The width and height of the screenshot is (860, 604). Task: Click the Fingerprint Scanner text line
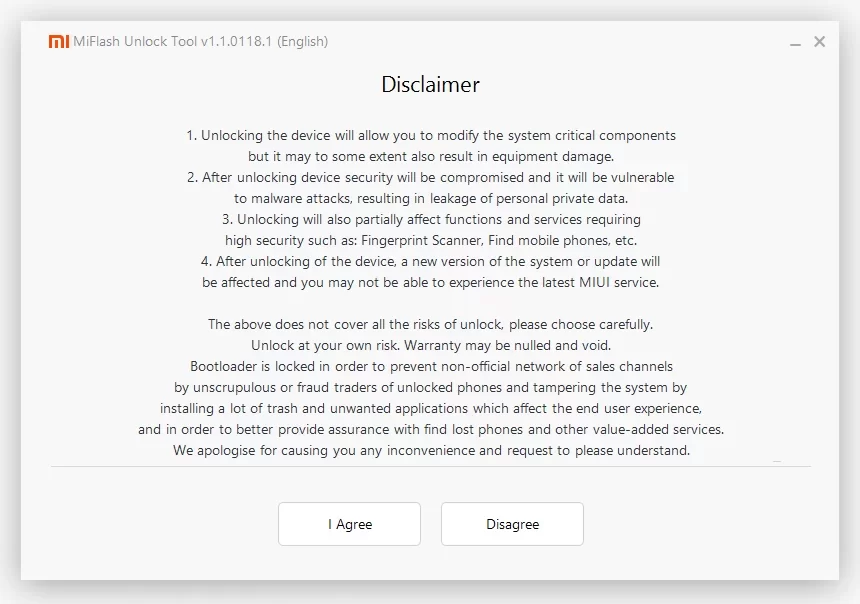point(430,240)
